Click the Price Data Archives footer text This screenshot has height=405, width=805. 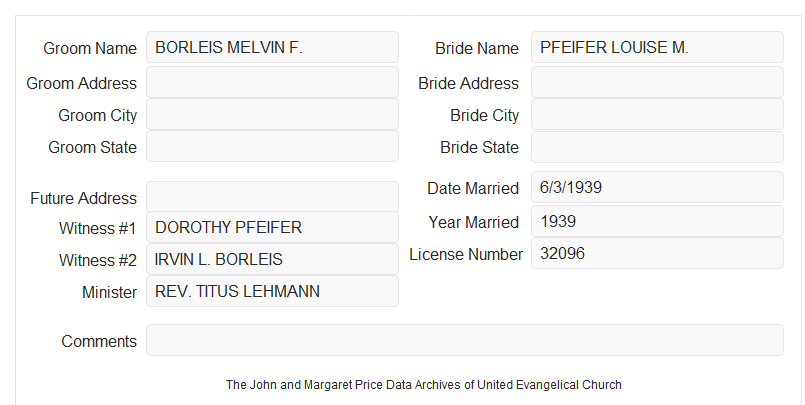pos(424,384)
